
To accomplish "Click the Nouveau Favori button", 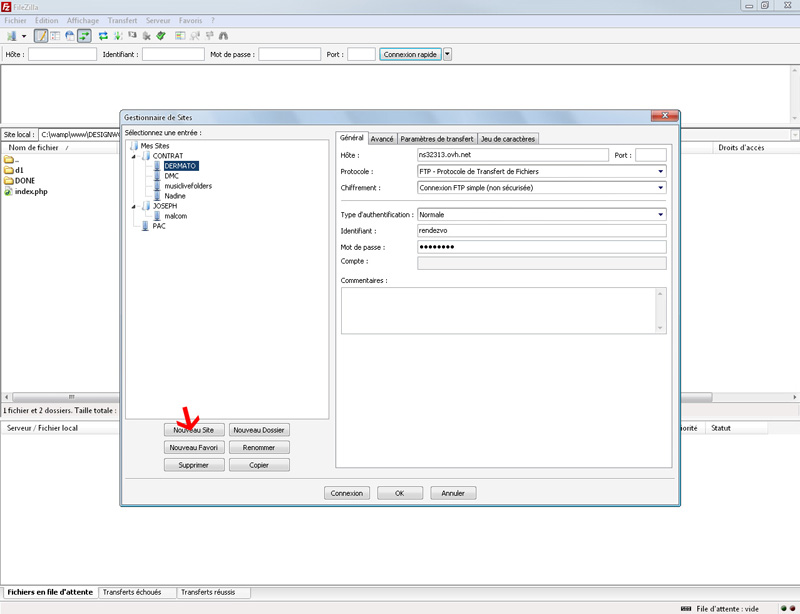I will pos(194,448).
